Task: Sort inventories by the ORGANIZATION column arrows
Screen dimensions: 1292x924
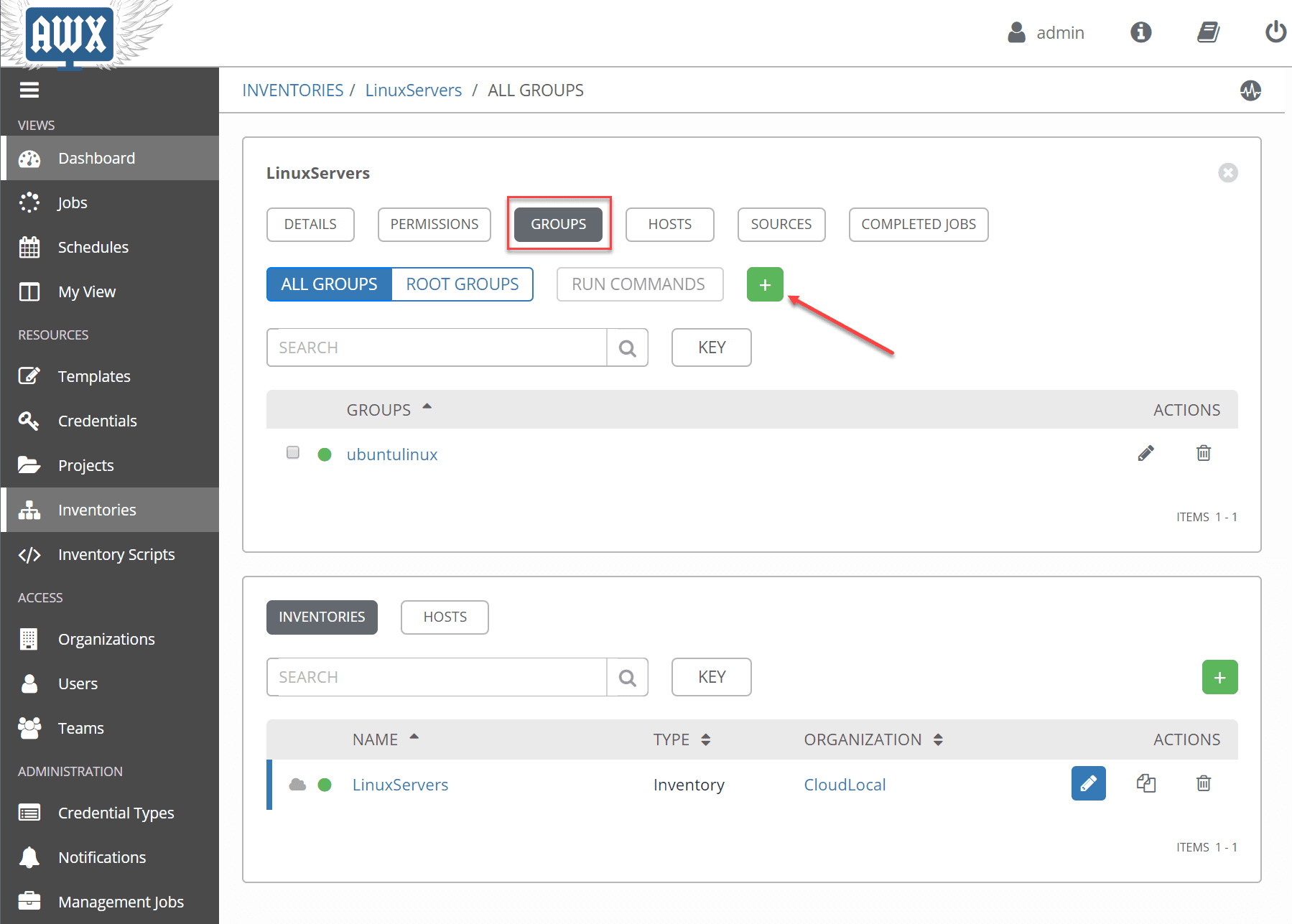Action: pyautogui.click(x=938, y=739)
